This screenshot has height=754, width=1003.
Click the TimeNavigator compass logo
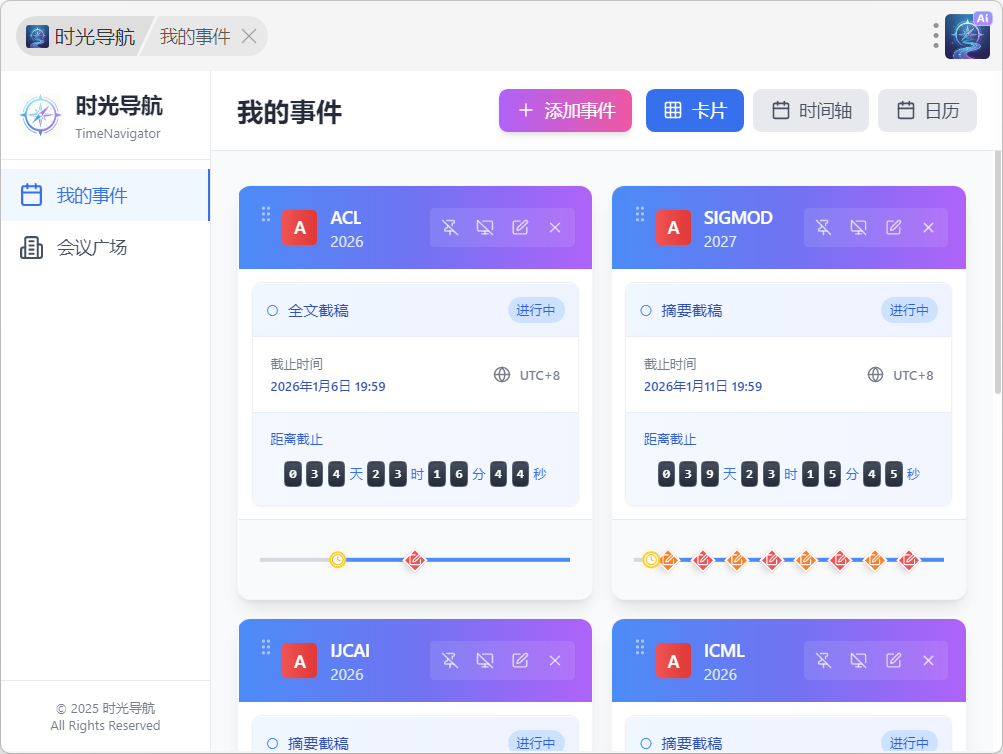click(x=41, y=115)
